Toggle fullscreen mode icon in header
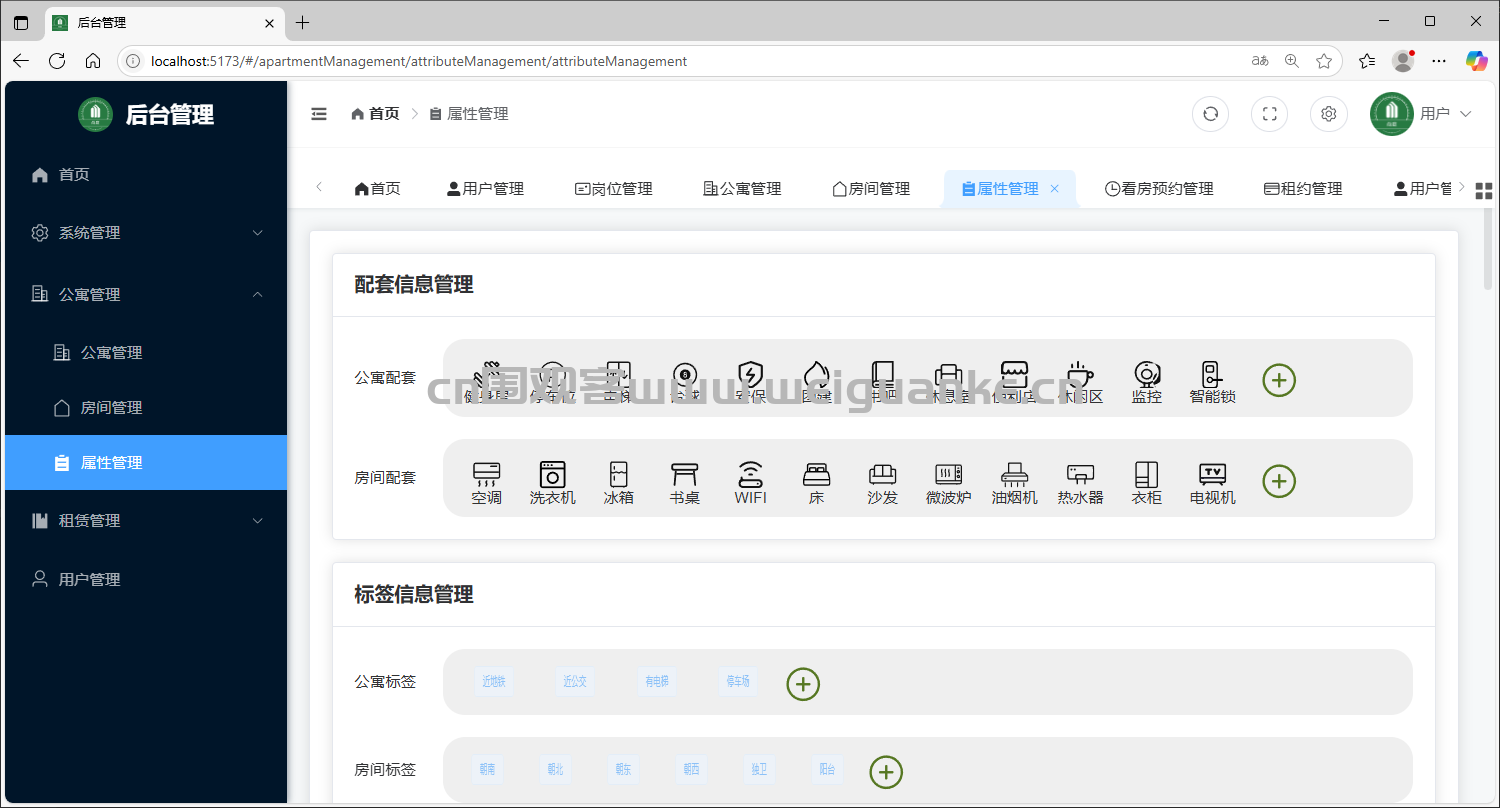Image resolution: width=1500 pixels, height=808 pixels. pyautogui.click(x=1270, y=114)
